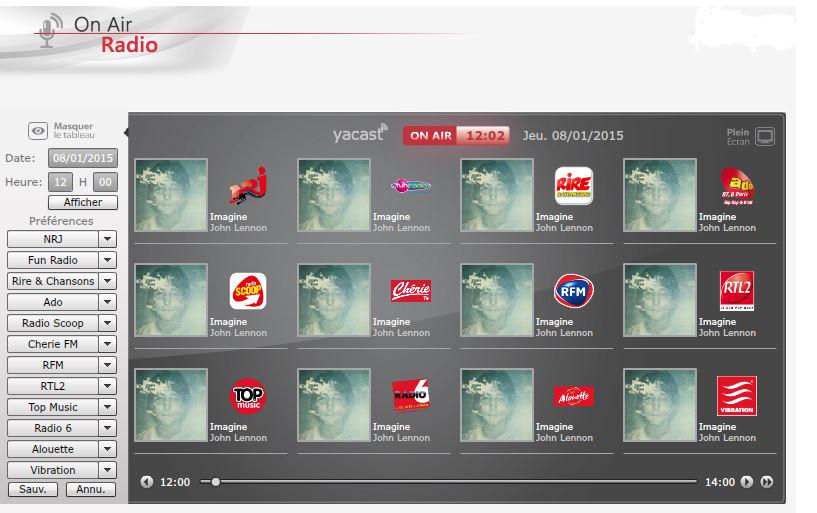Step forward with arrow next to 14:00
The height and width of the screenshot is (513, 817).
click(747, 482)
